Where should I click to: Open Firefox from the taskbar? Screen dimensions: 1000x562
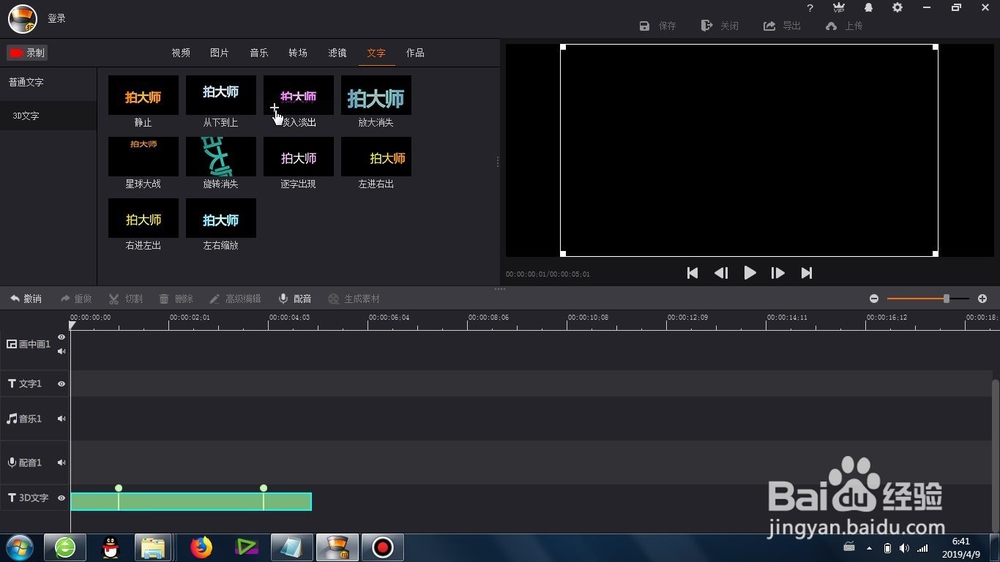(x=201, y=547)
